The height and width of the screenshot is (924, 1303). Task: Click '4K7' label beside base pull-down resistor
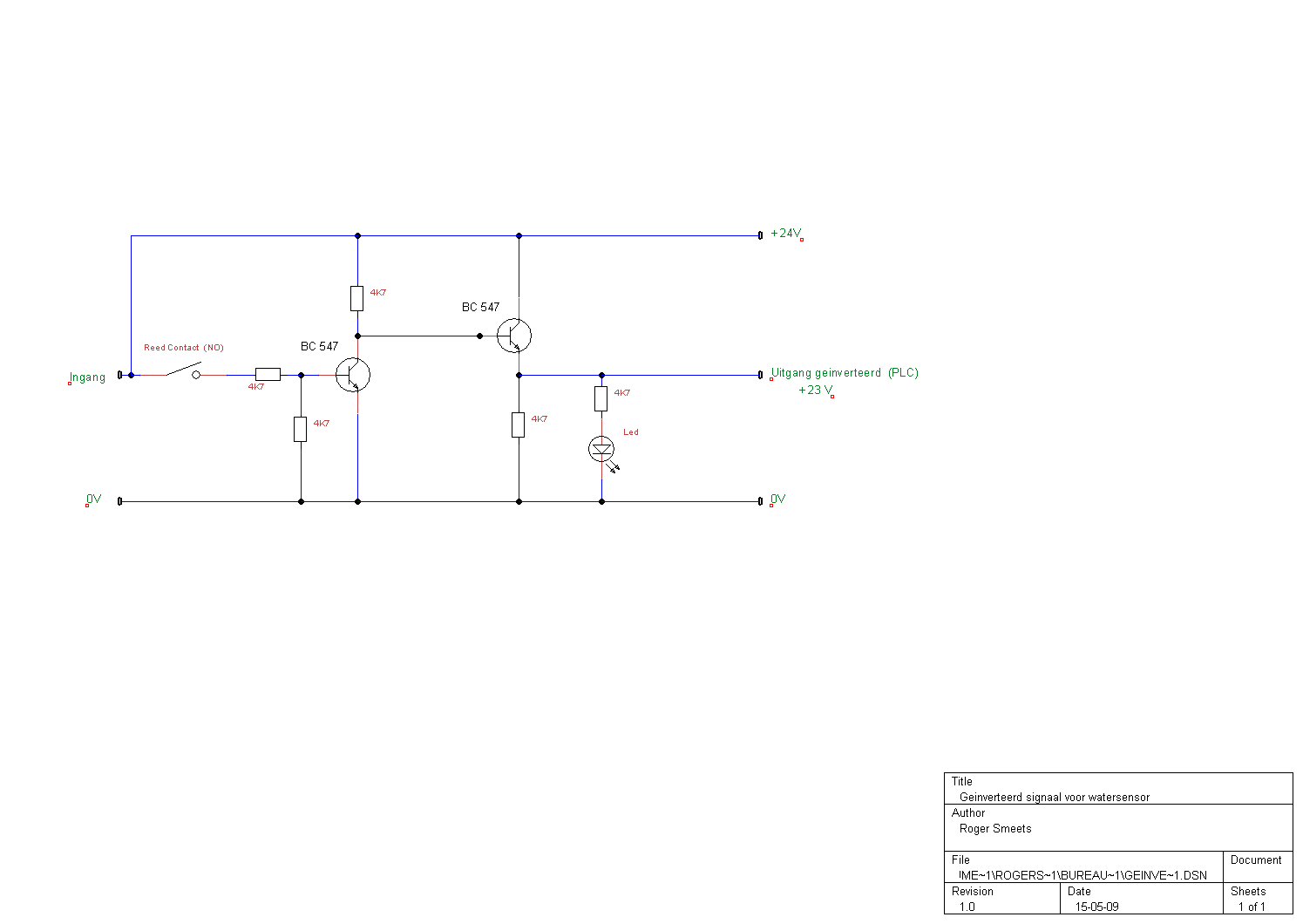tap(322, 424)
